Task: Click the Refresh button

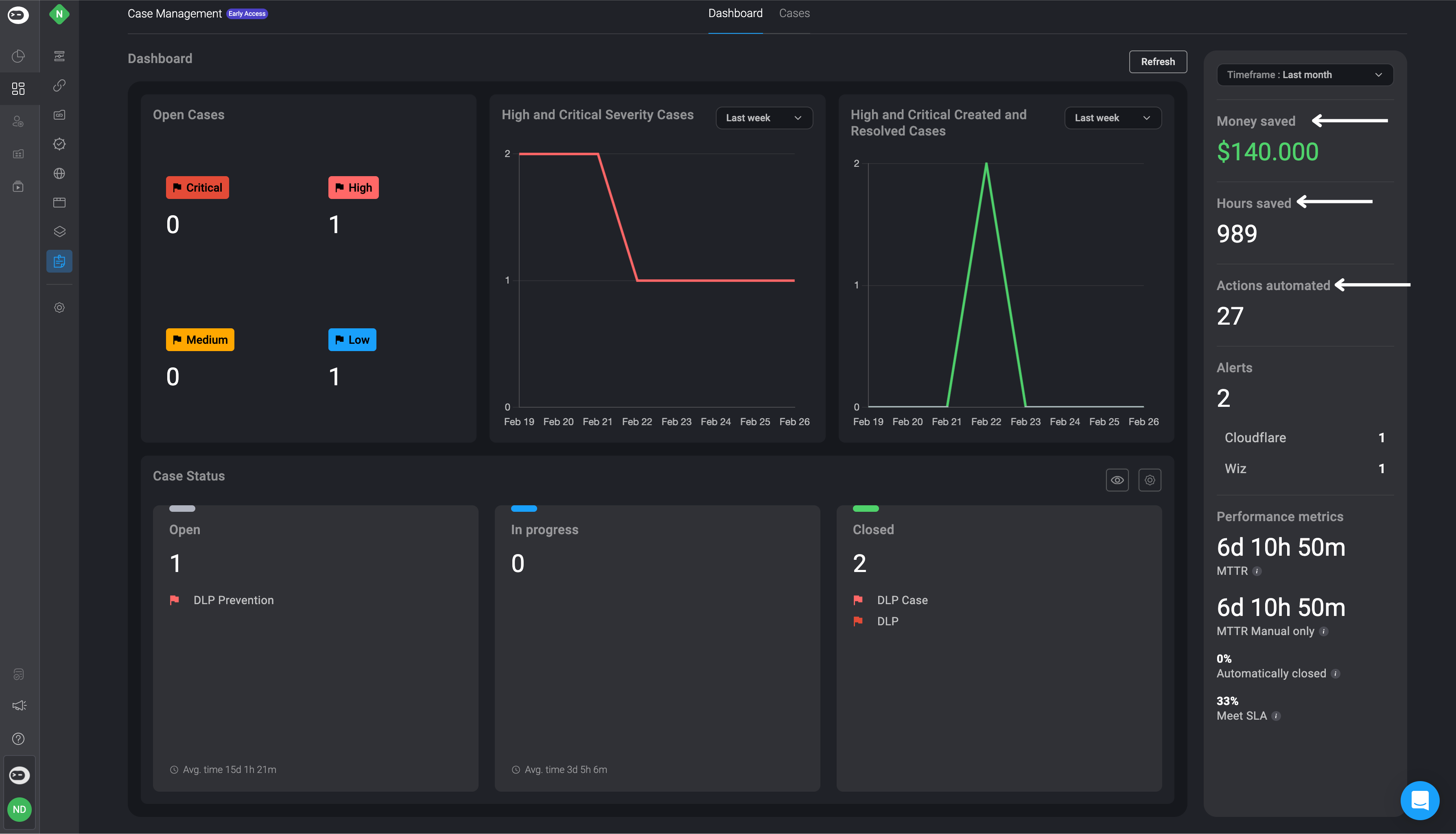Action: (1158, 62)
